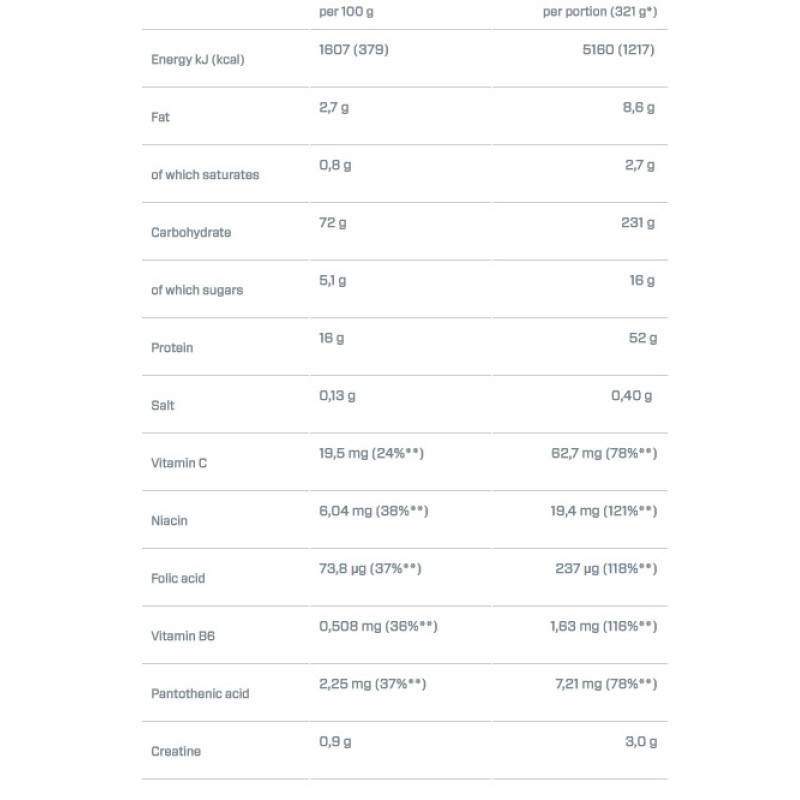Click the '5160 (1217)' energy per portion value
This screenshot has height=800, width=800.
(618, 50)
